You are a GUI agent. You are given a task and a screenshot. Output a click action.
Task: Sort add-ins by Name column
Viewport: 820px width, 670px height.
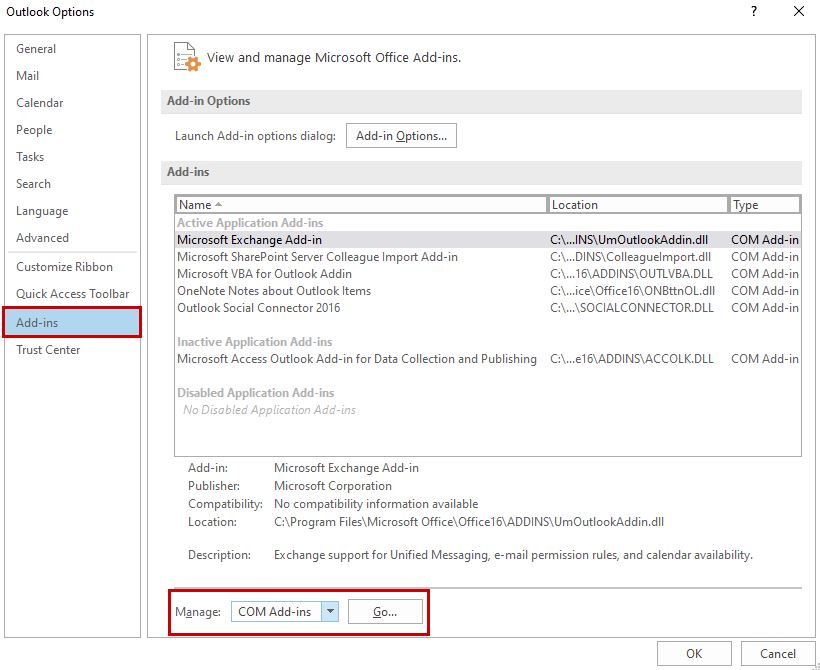click(x=361, y=205)
